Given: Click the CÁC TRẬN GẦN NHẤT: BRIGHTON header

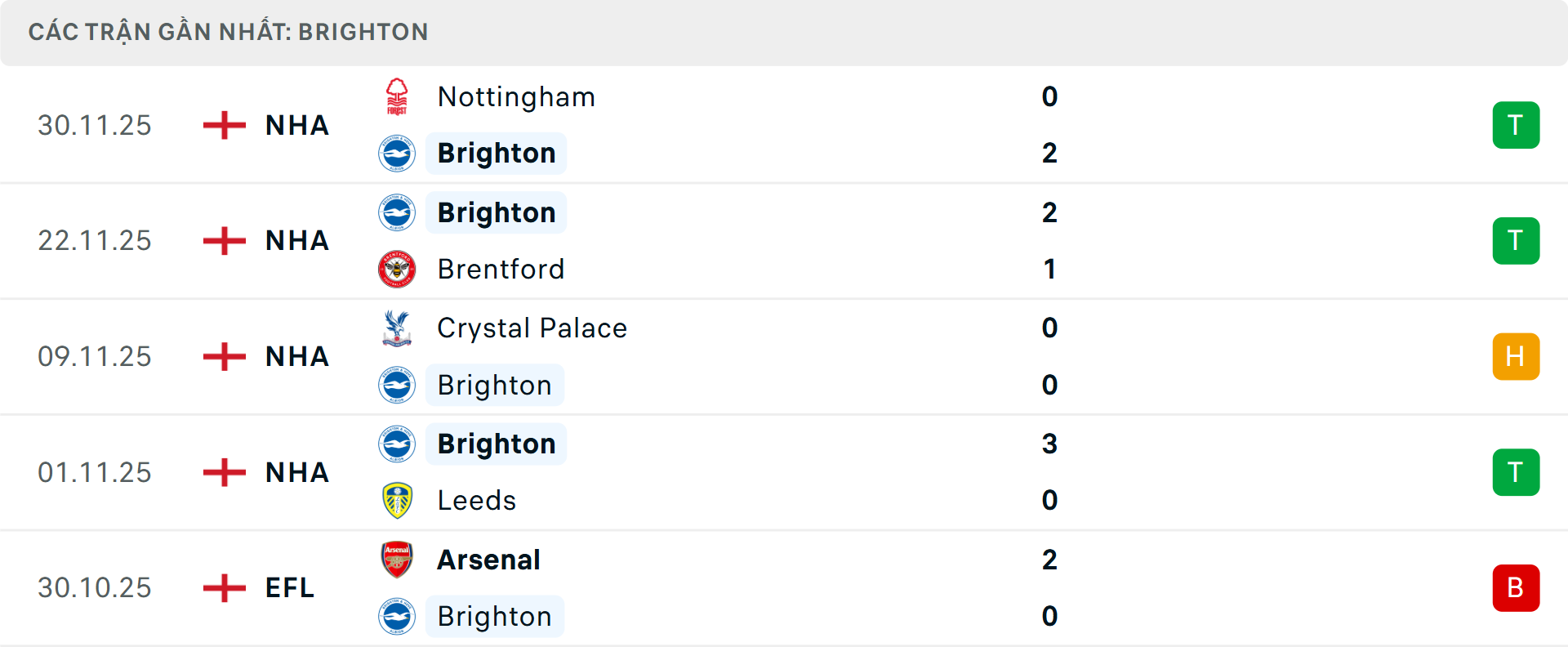Looking at the screenshot, I should [229, 32].
